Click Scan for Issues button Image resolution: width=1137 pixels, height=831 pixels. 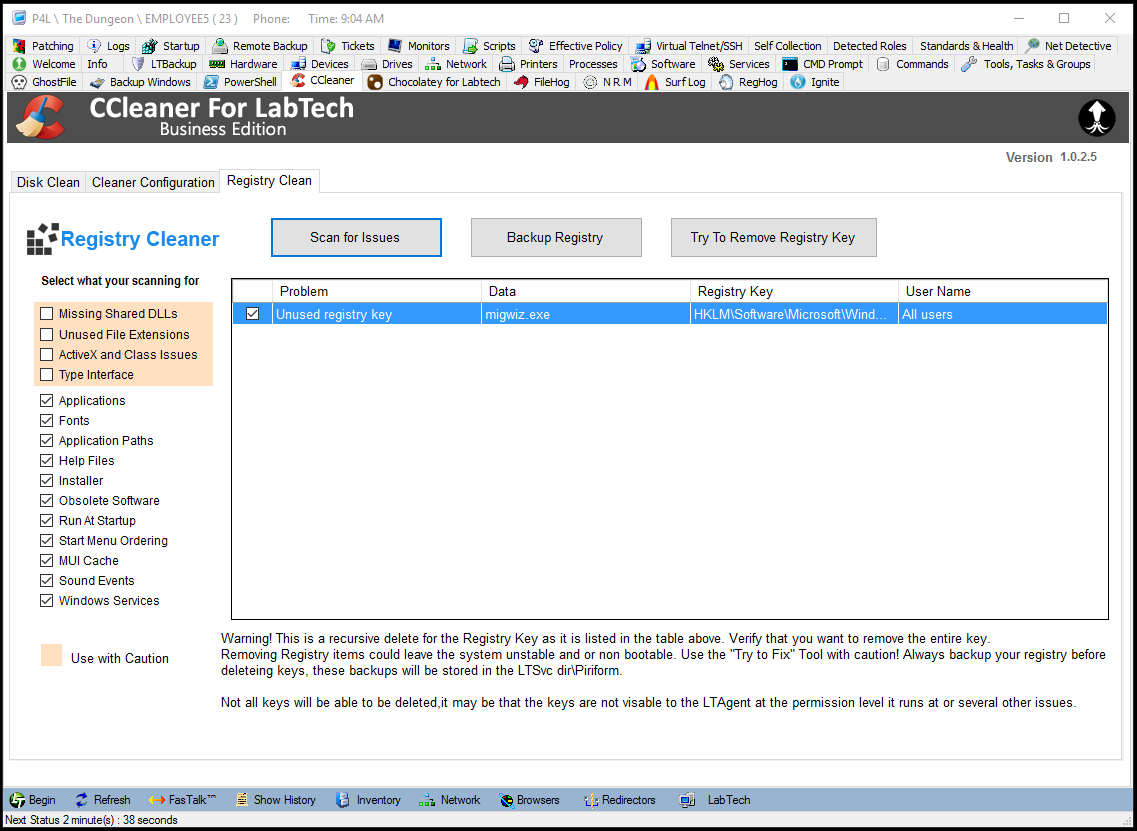[x=356, y=237]
